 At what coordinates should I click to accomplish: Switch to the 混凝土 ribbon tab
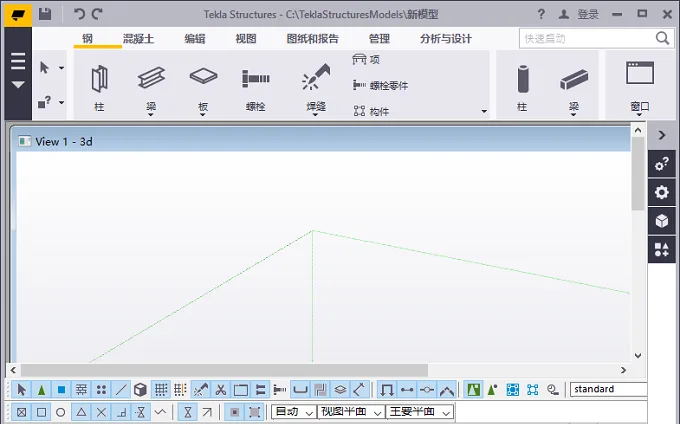pyautogui.click(x=138, y=39)
